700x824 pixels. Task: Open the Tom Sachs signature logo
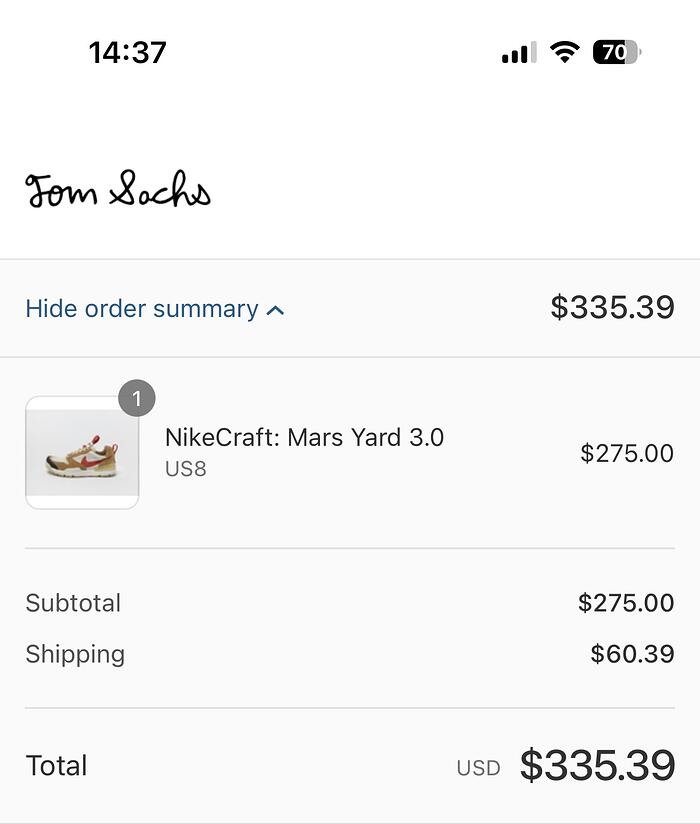point(118,189)
